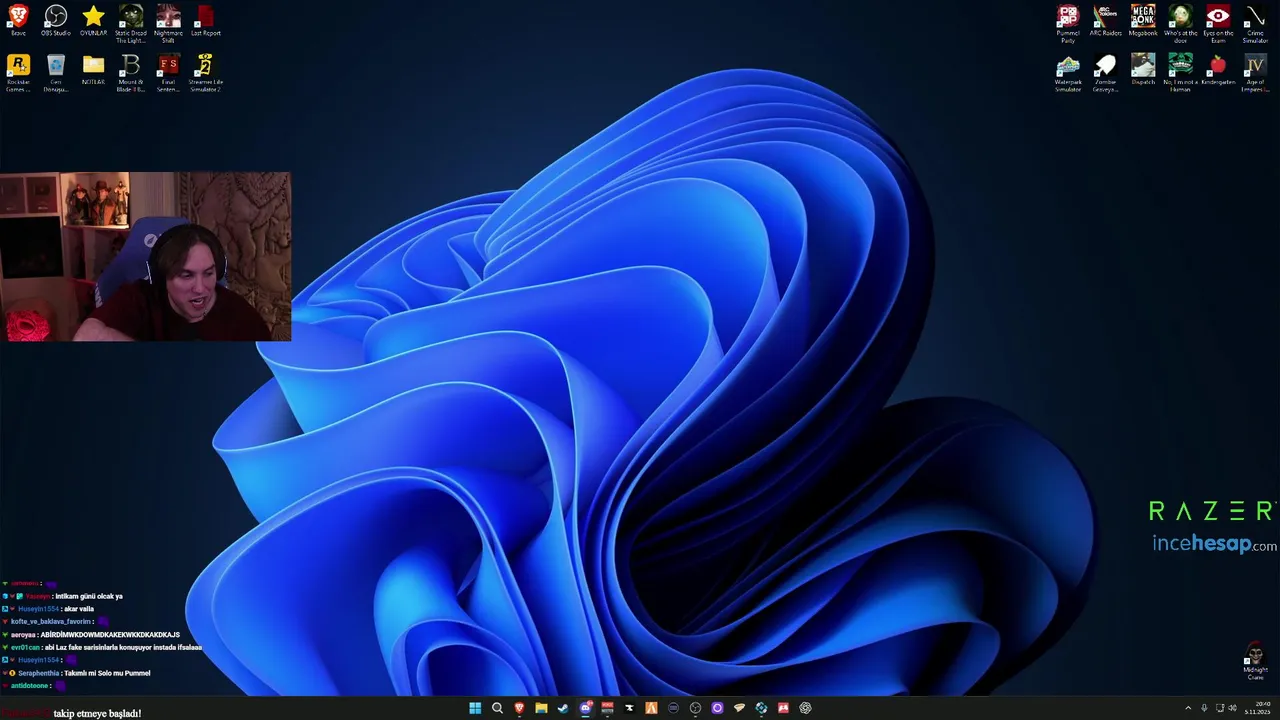Open Eyes on the Exam shortcut
1280x720 pixels.
[1218, 24]
